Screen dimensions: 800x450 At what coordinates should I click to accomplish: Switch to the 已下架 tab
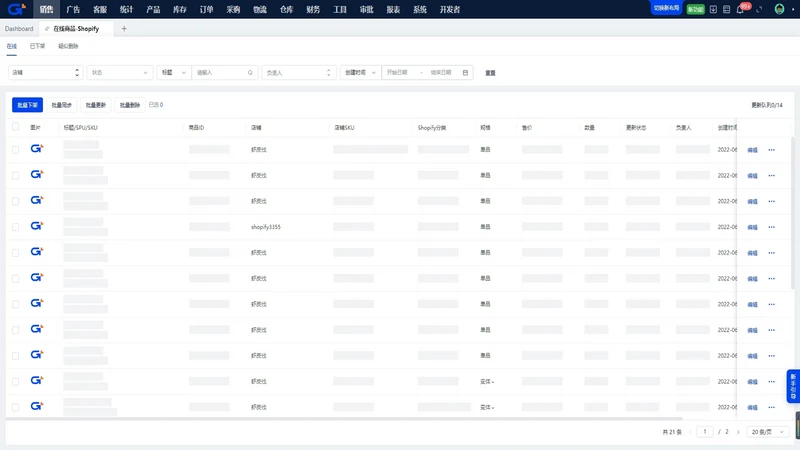pos(37,46)
